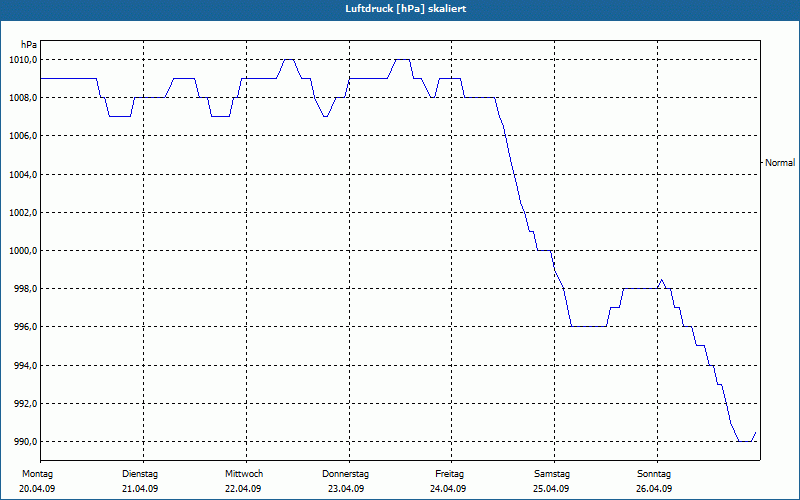
Task: Select the 'Dienstag' day label
Action: 140,474
